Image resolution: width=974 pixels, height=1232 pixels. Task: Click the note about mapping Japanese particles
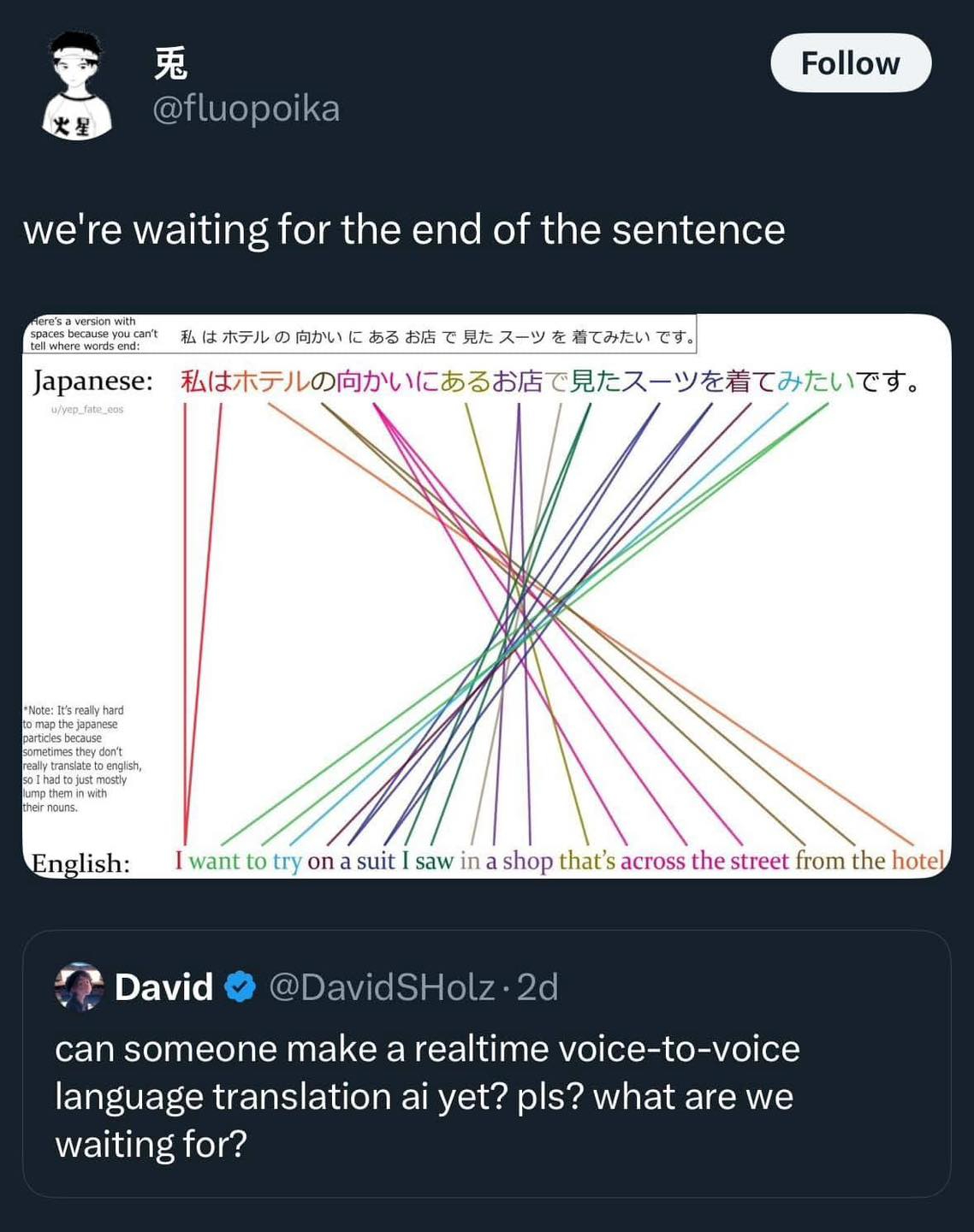[x=82, y=759]
